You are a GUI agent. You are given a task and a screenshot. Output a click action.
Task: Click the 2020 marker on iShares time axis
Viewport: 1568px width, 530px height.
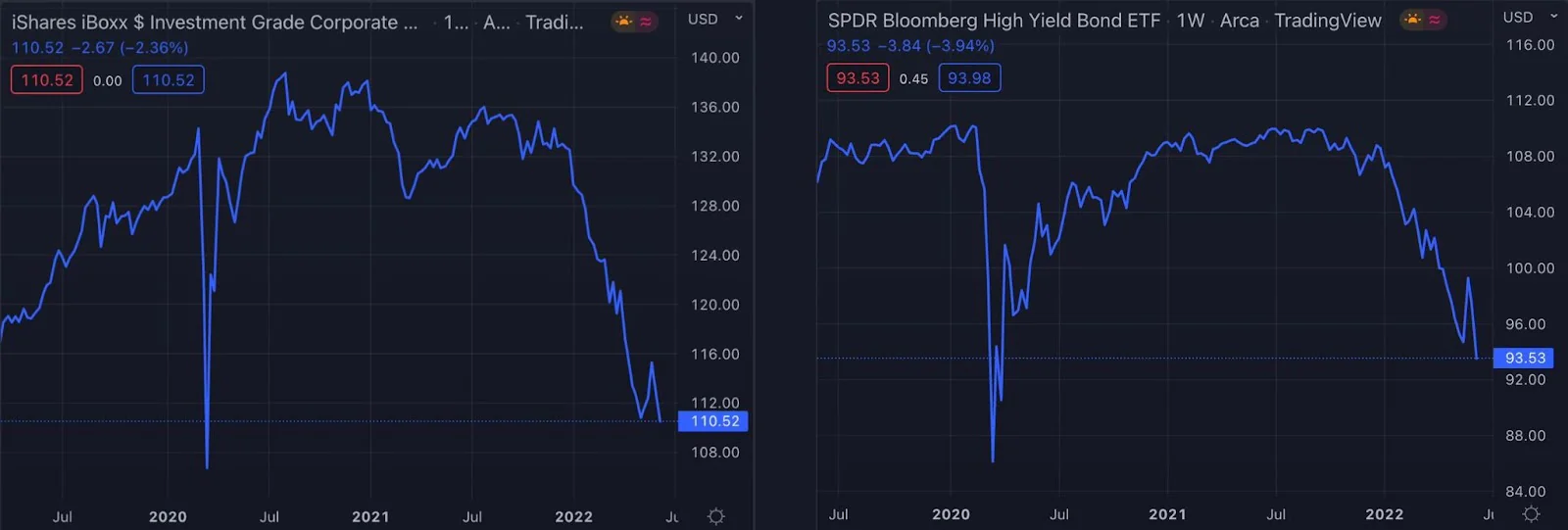[168, 516]
